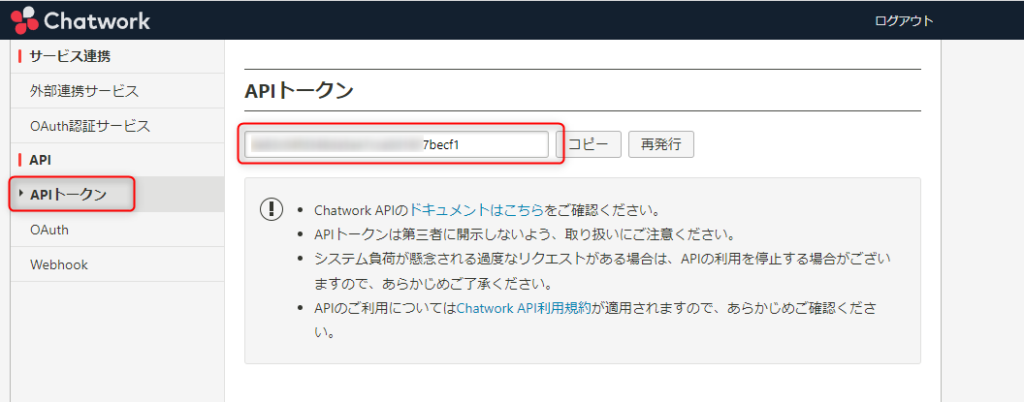Click the arrow beside APIトークン in sidebar
The height and width of the screenshot is (402, 1024).
pyautogui.click(x=22, y=193)
